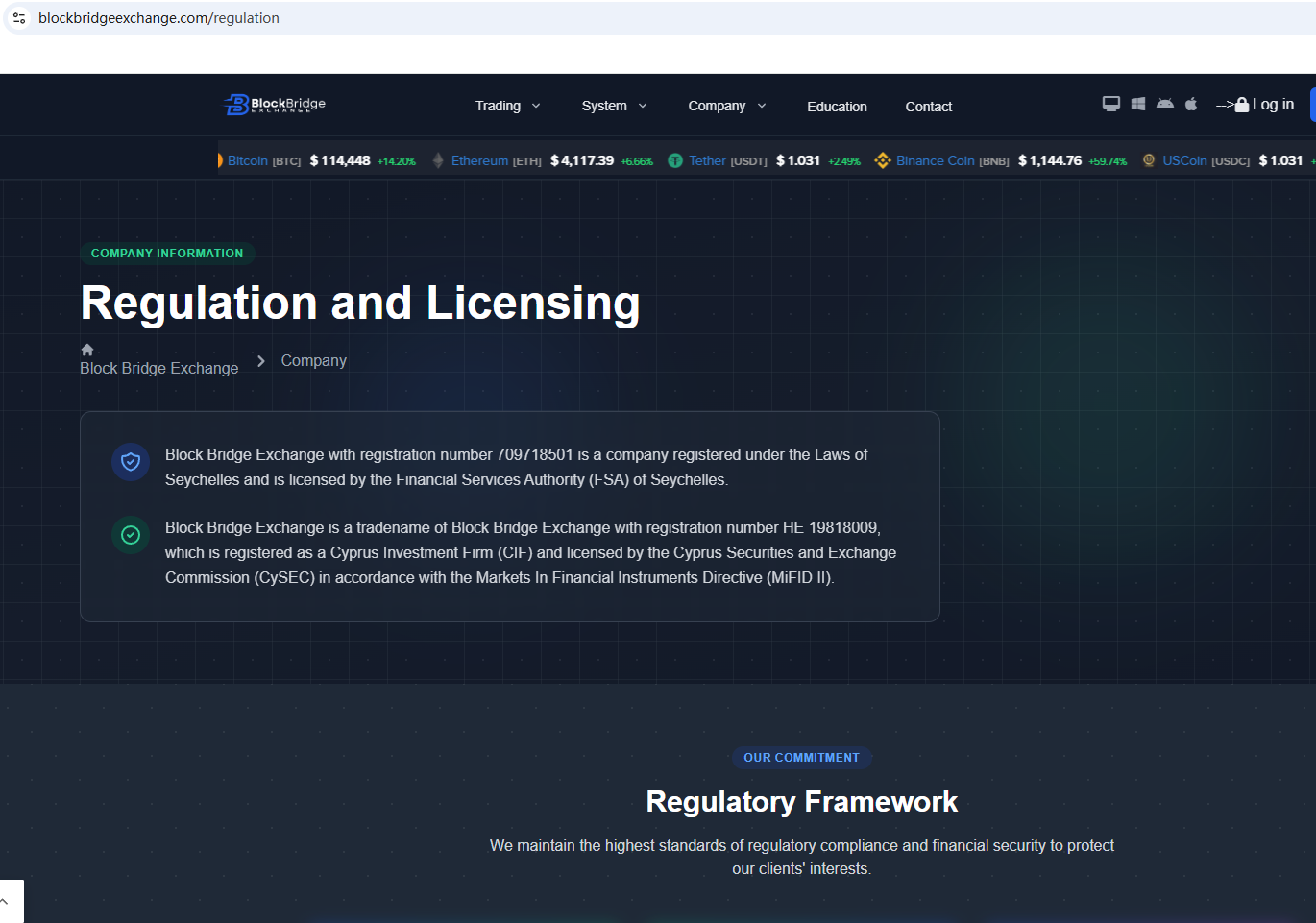
Task: Click the USCoin icon in ticker
Action: point(1149,161)
